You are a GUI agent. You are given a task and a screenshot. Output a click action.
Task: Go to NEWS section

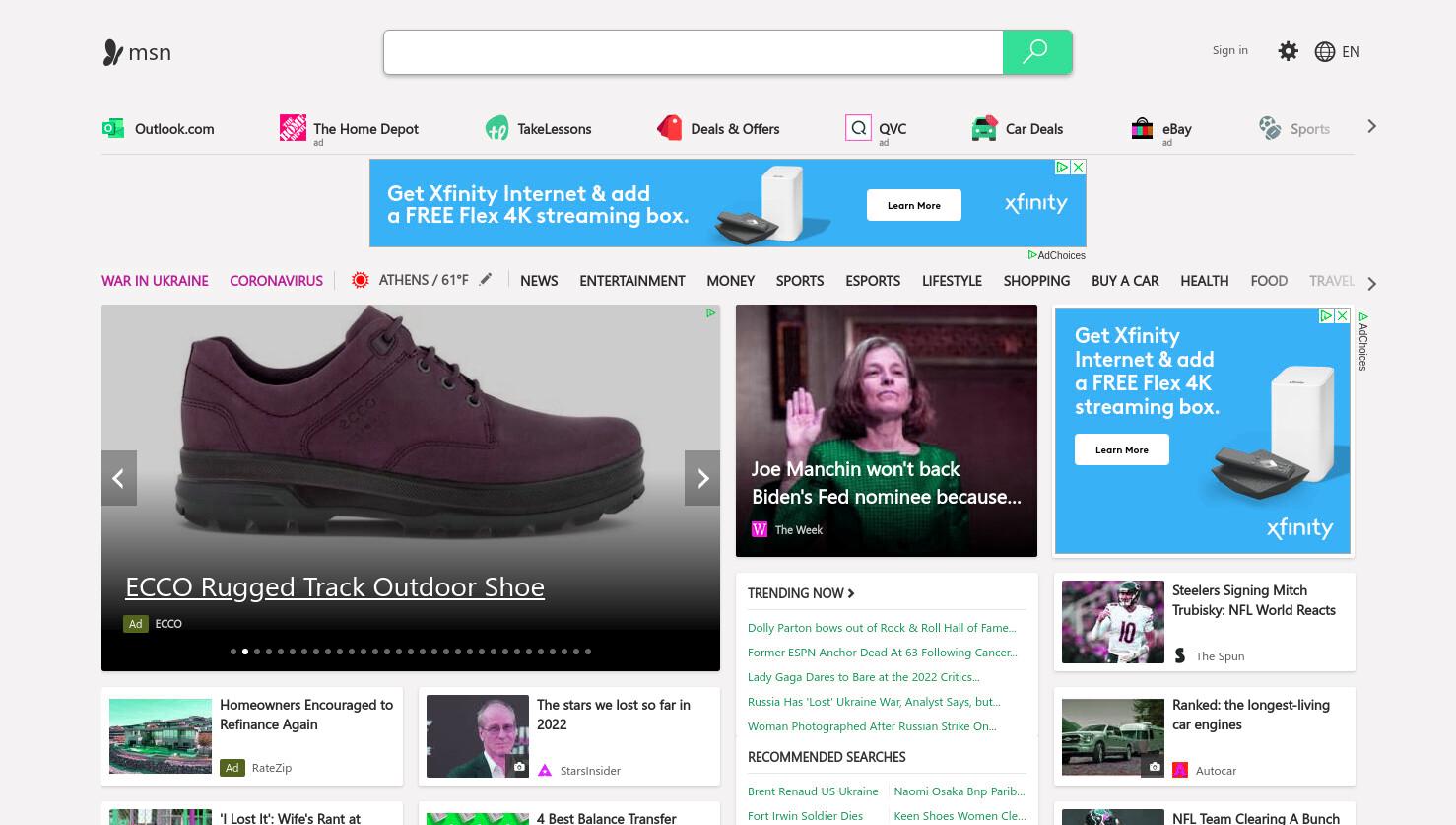tap(539, 281)
